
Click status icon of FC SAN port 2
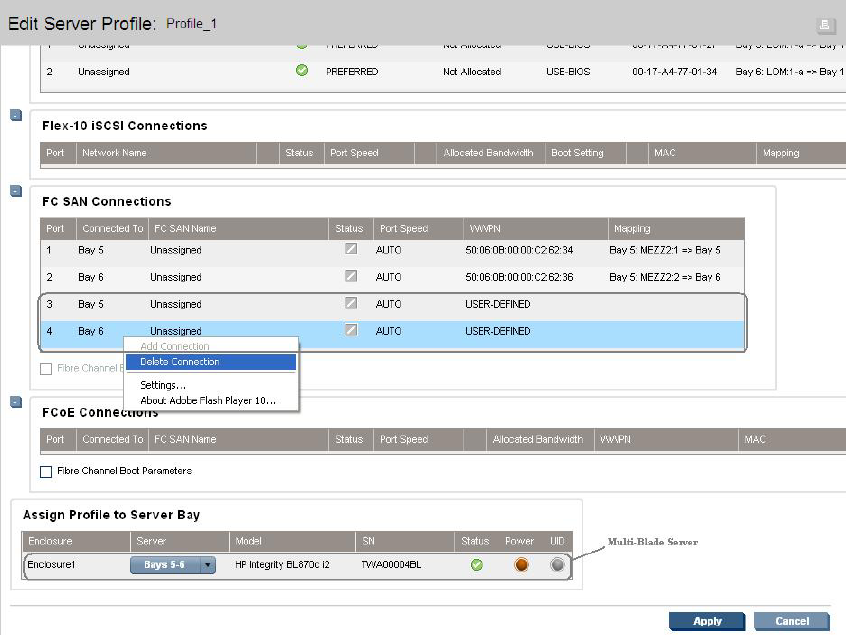pyautogui.click(x=351, y=277)
